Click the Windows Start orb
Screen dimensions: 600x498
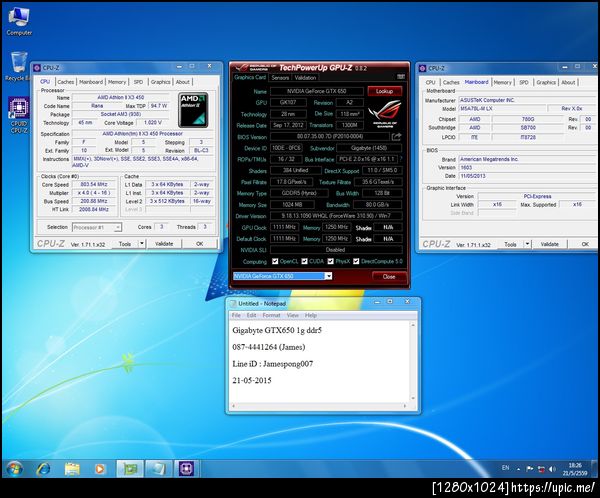click(x=14, y=467)
